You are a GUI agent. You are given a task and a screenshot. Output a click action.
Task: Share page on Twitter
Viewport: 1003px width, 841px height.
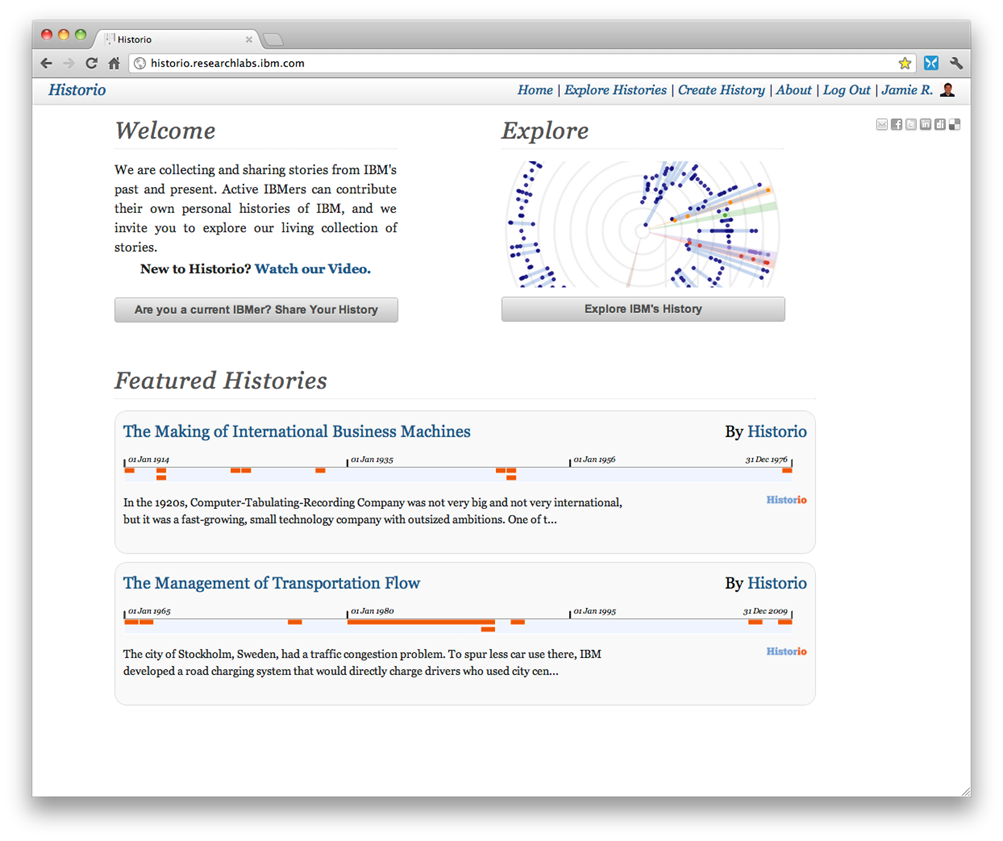(x=911, y=125)
